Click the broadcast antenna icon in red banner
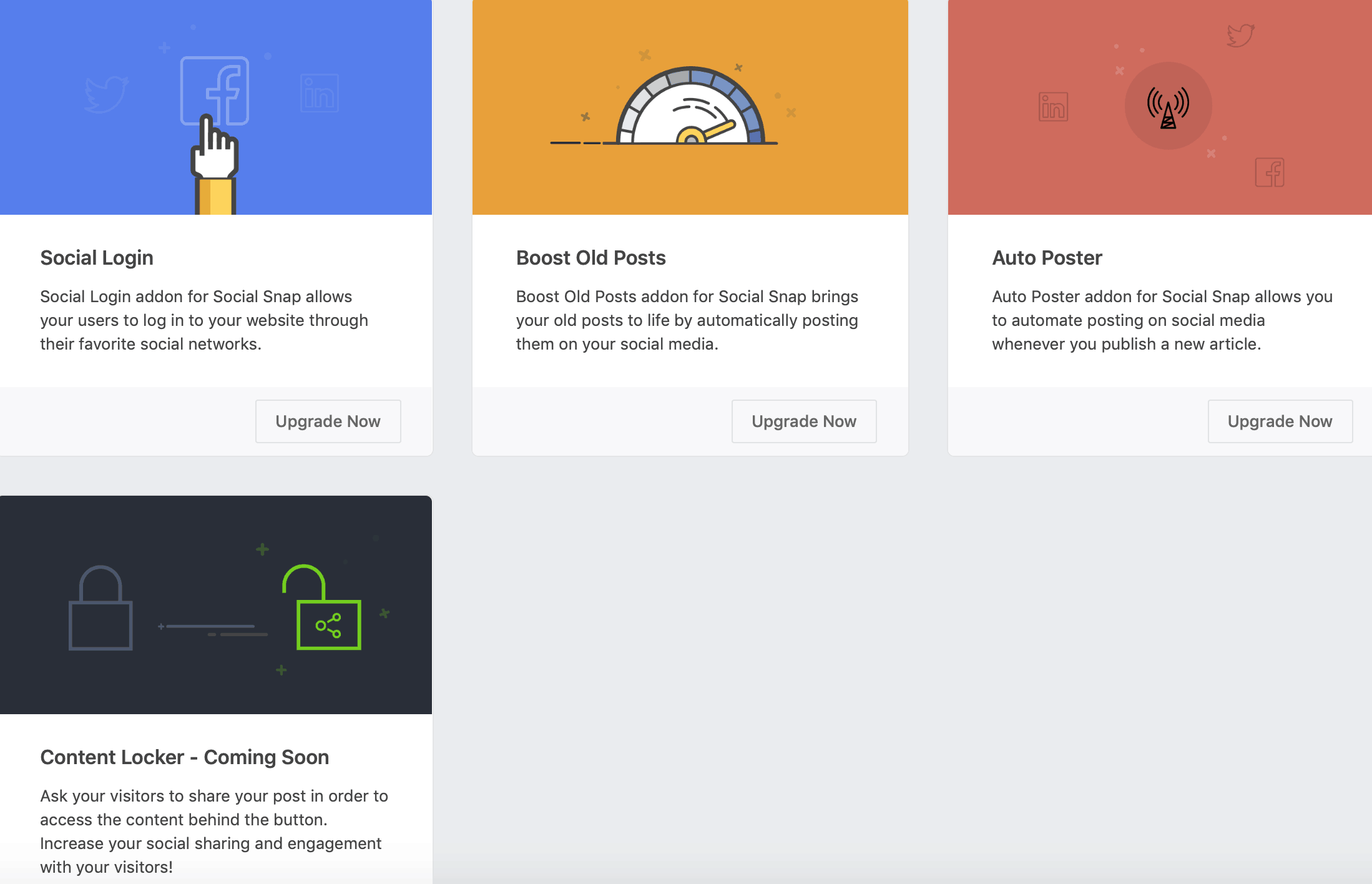The image size is (1372, 884). [x=1168, y=106]
